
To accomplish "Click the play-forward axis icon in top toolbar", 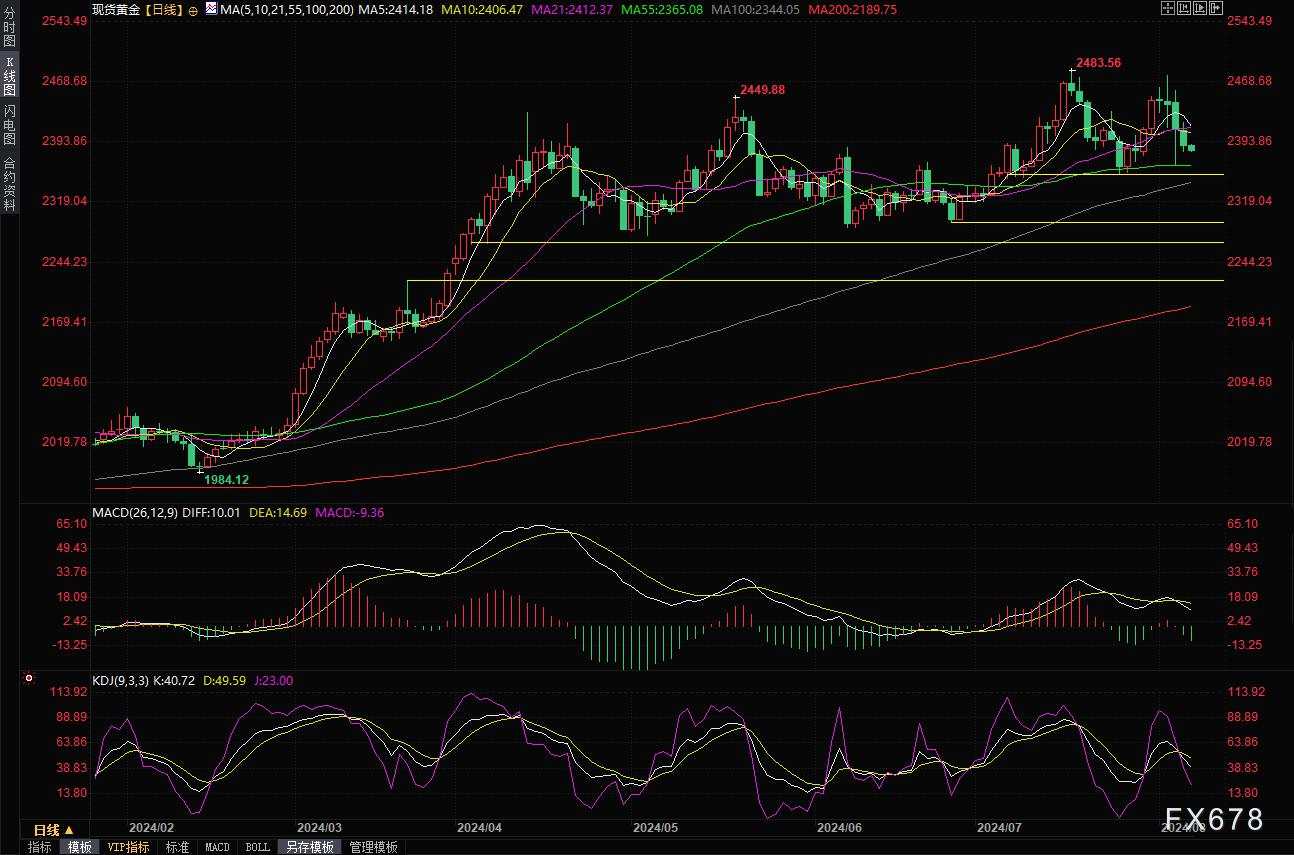I will (x=1200, y=8).
